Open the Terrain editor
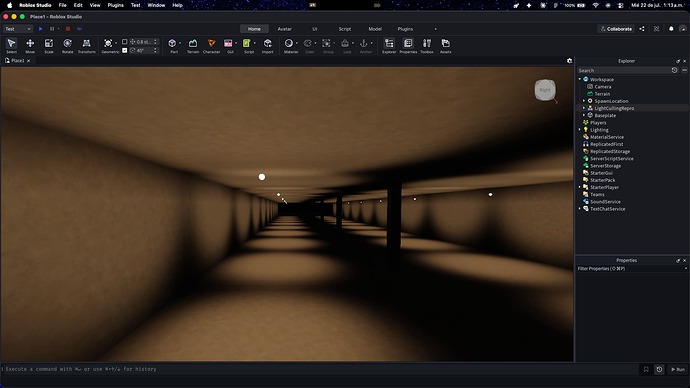 193,45
